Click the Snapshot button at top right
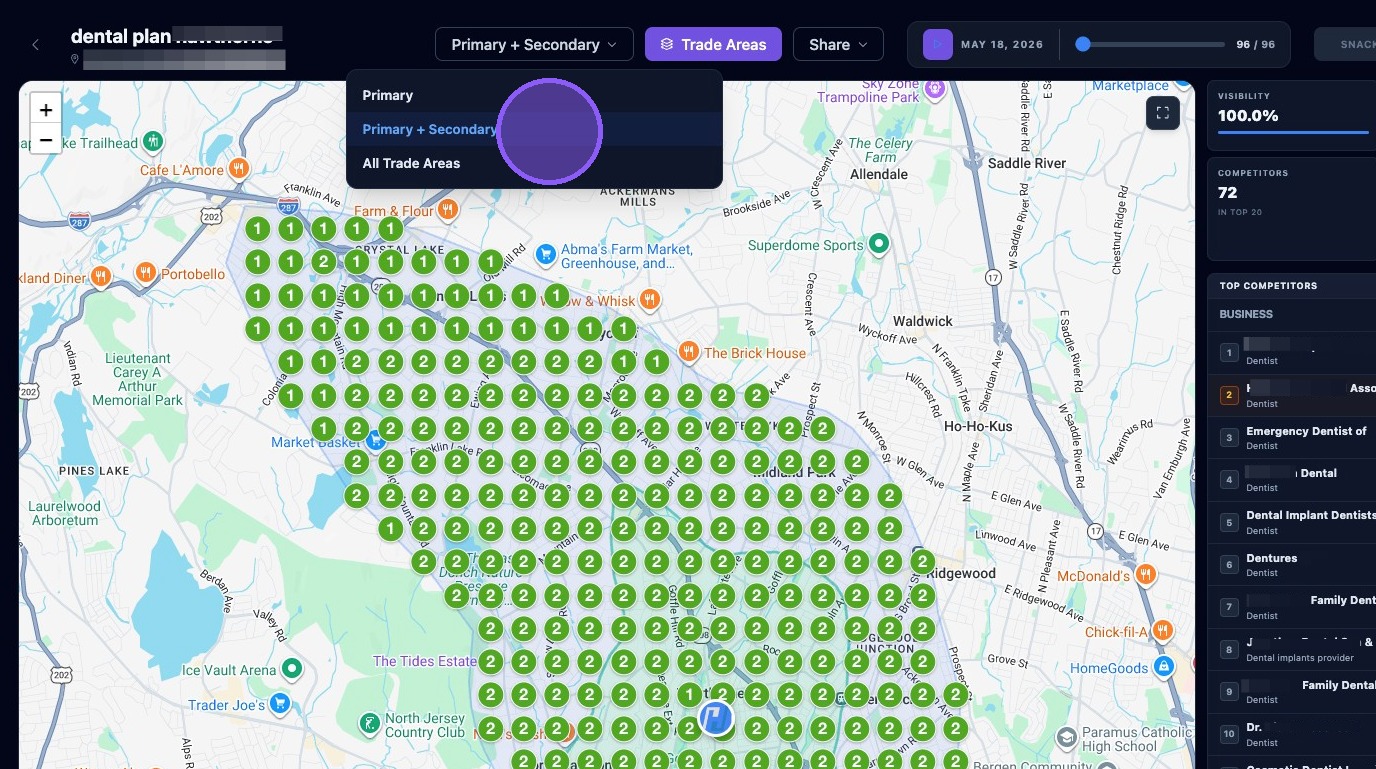This screenshot has height=769, width=1376. (1345, 44)
